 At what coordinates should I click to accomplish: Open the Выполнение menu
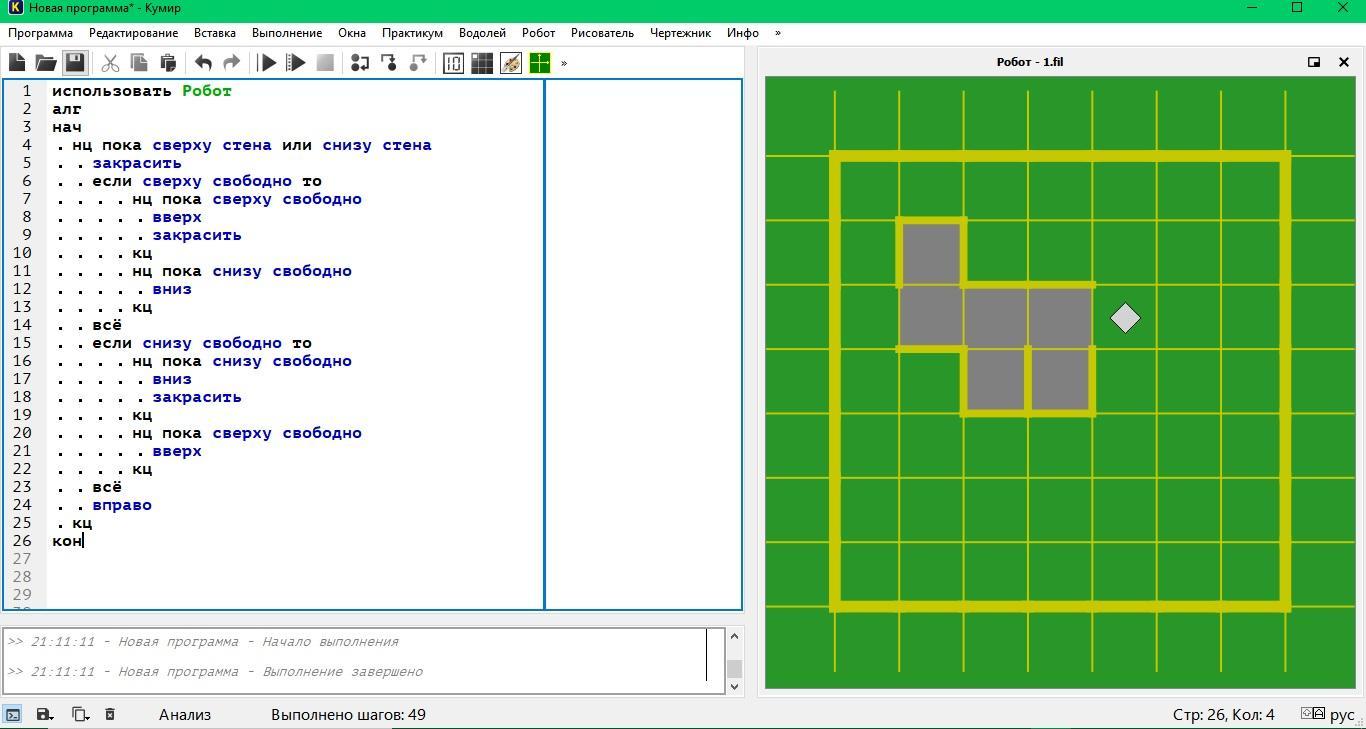[x=287, y=33]
